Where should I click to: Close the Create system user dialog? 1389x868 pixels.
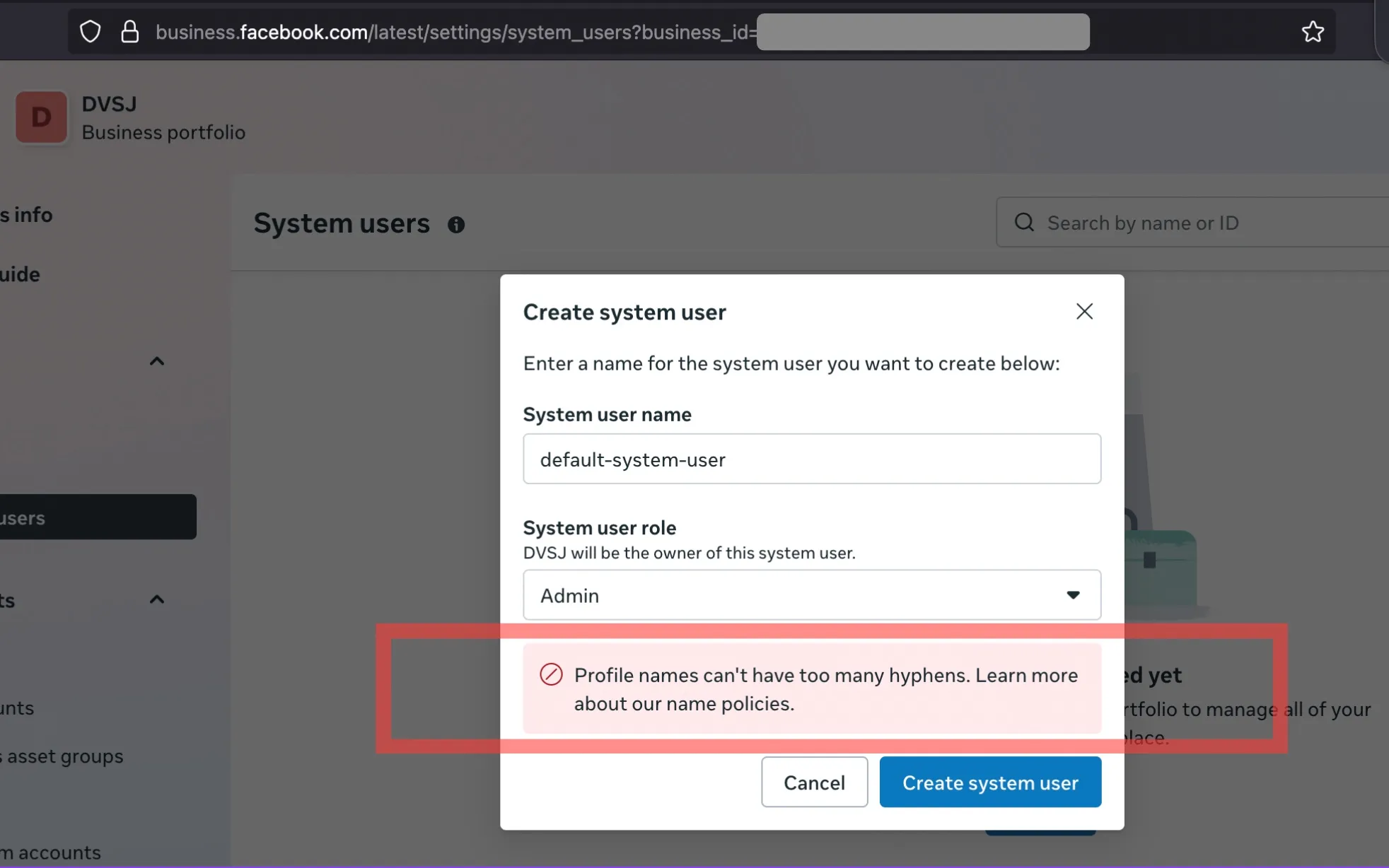coord(1084,312)
